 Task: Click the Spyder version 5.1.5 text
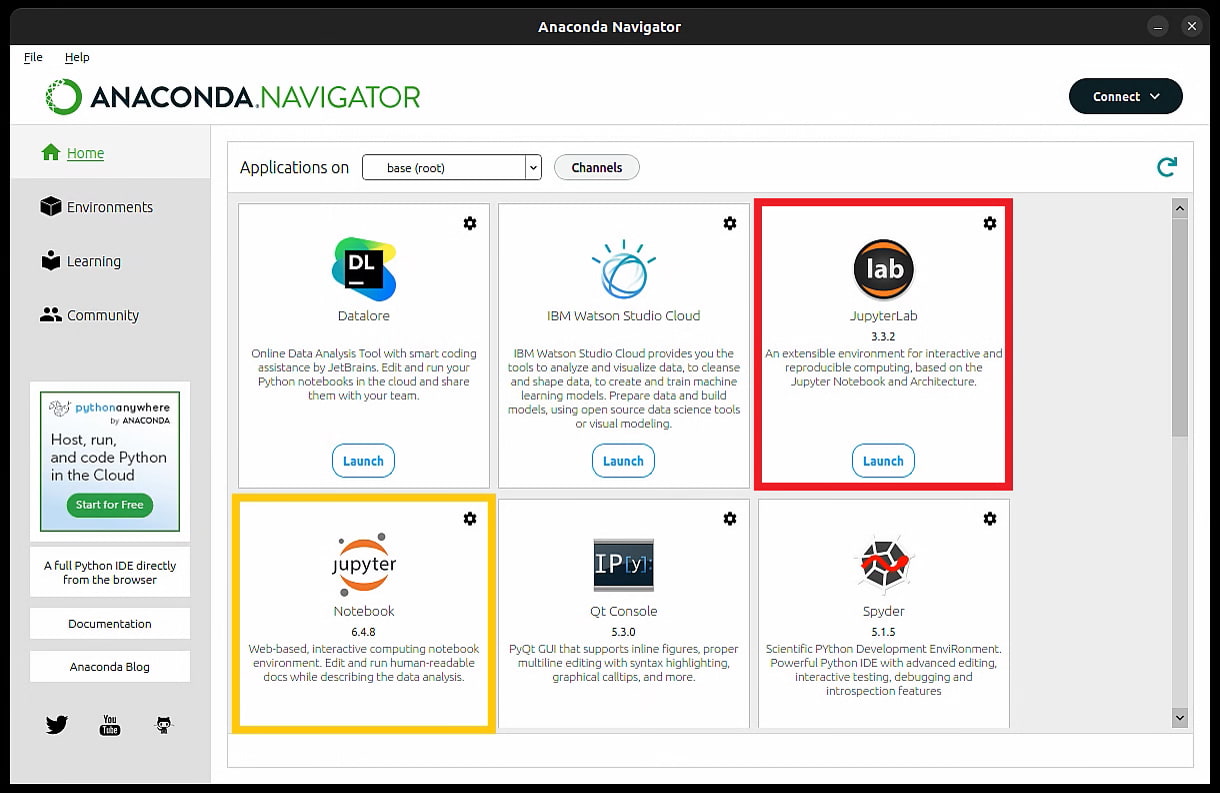coord(884,632)
